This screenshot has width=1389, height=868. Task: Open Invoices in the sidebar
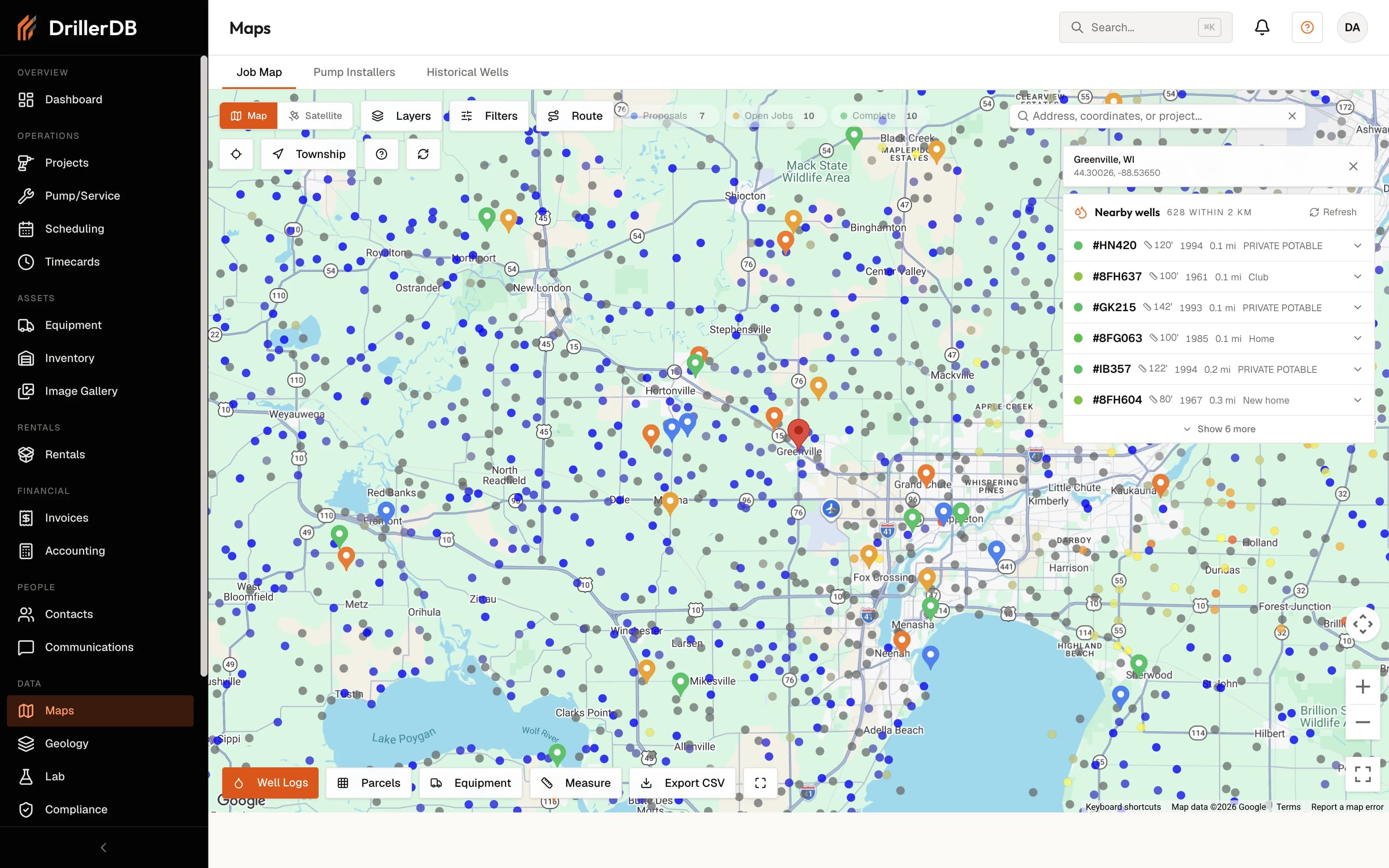[100, 518]
